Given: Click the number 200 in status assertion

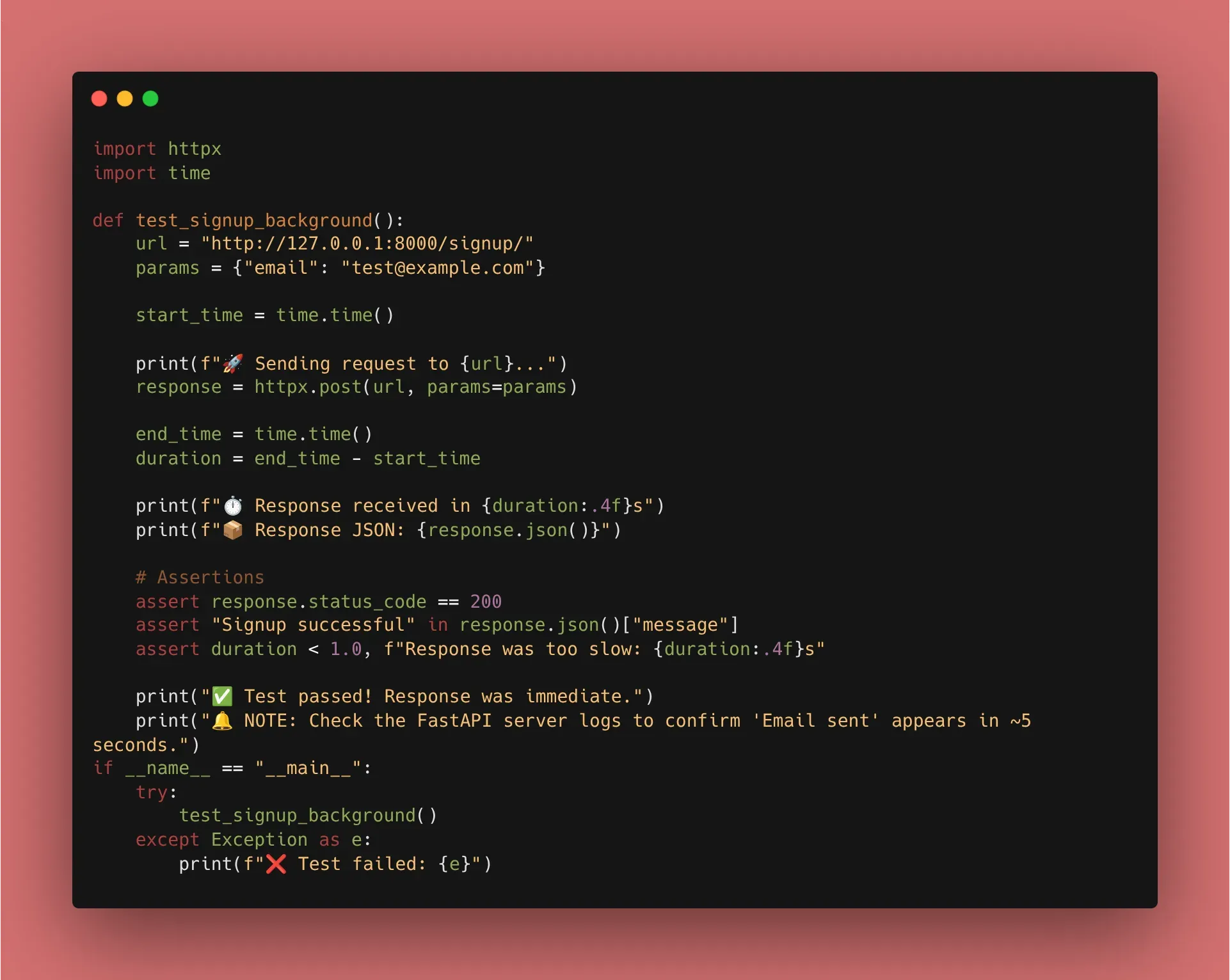Looking at the screenshot, I should pyautogui.click(x=486, y=602).
